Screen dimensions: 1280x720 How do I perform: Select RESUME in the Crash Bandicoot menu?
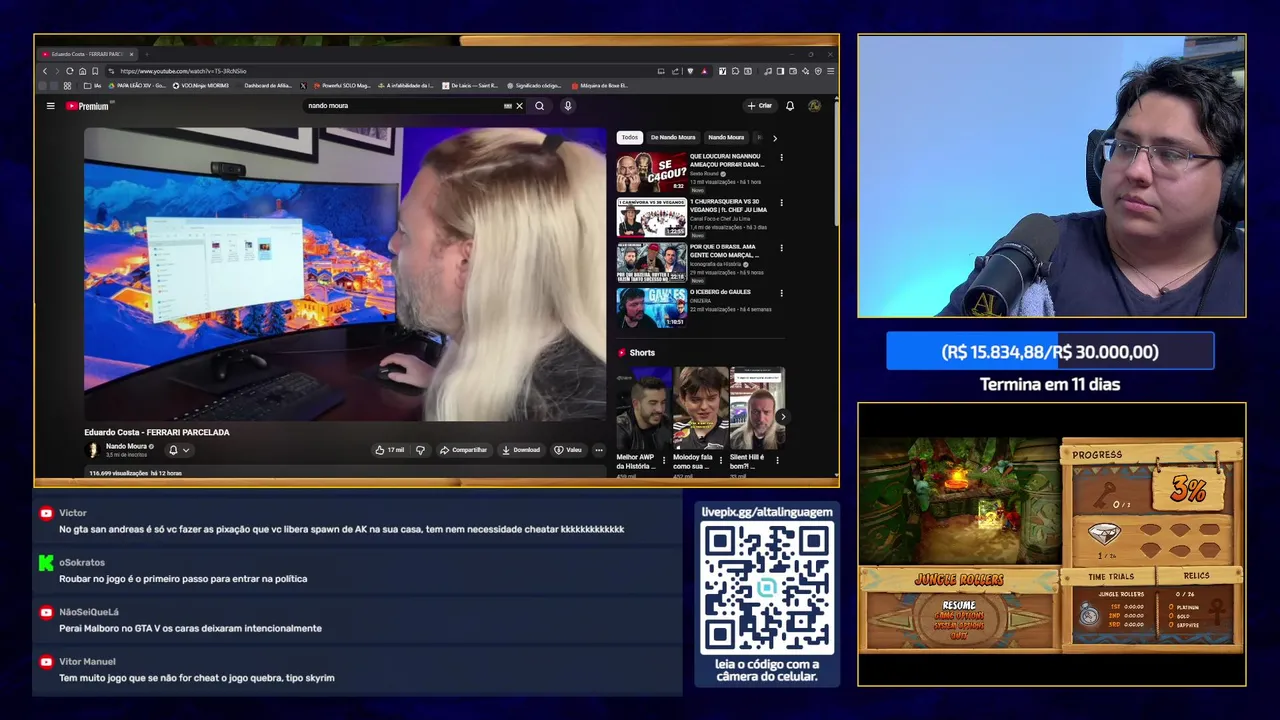[x=959, y=605]
